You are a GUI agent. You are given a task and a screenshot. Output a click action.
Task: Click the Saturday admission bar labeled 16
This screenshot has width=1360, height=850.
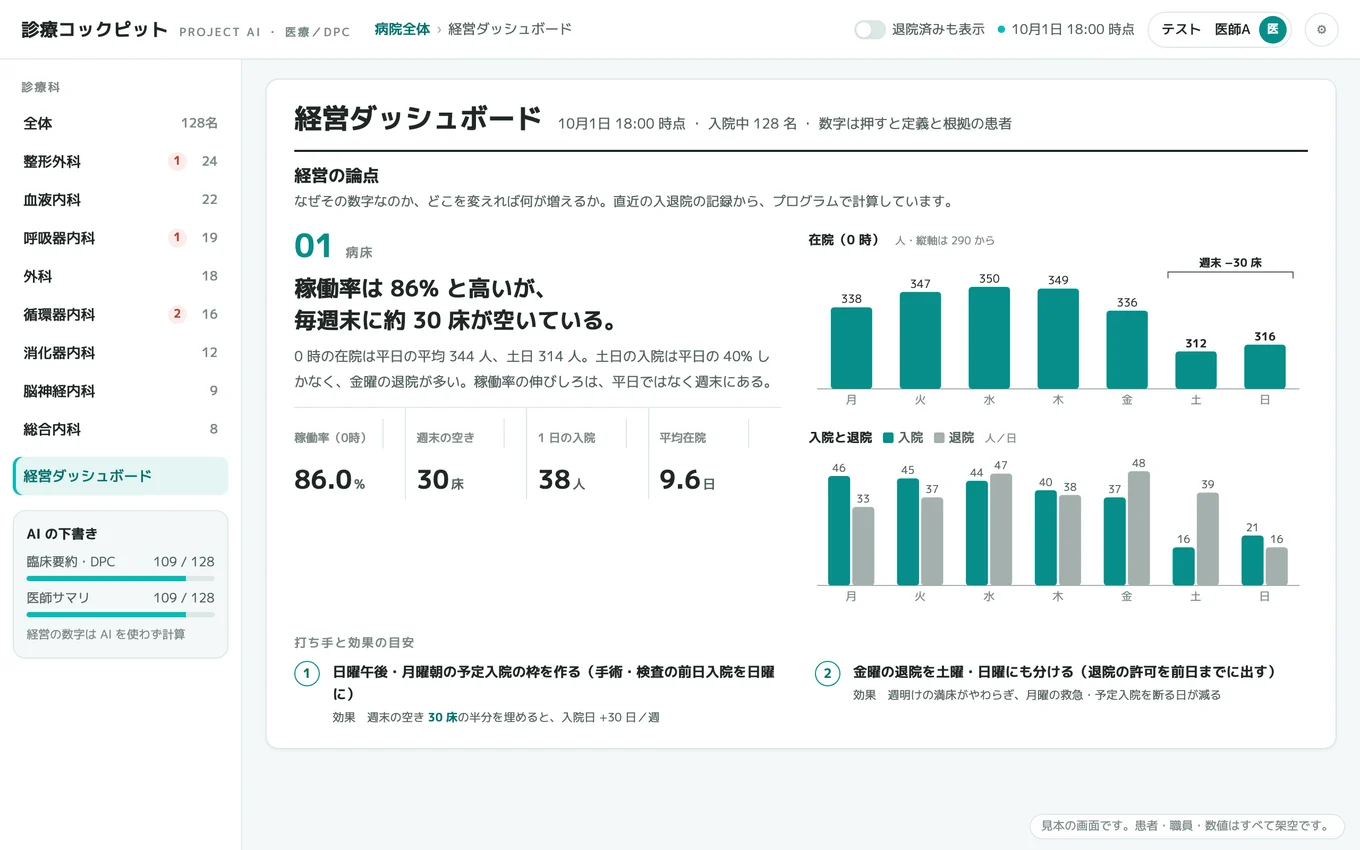coord(1184,566)
